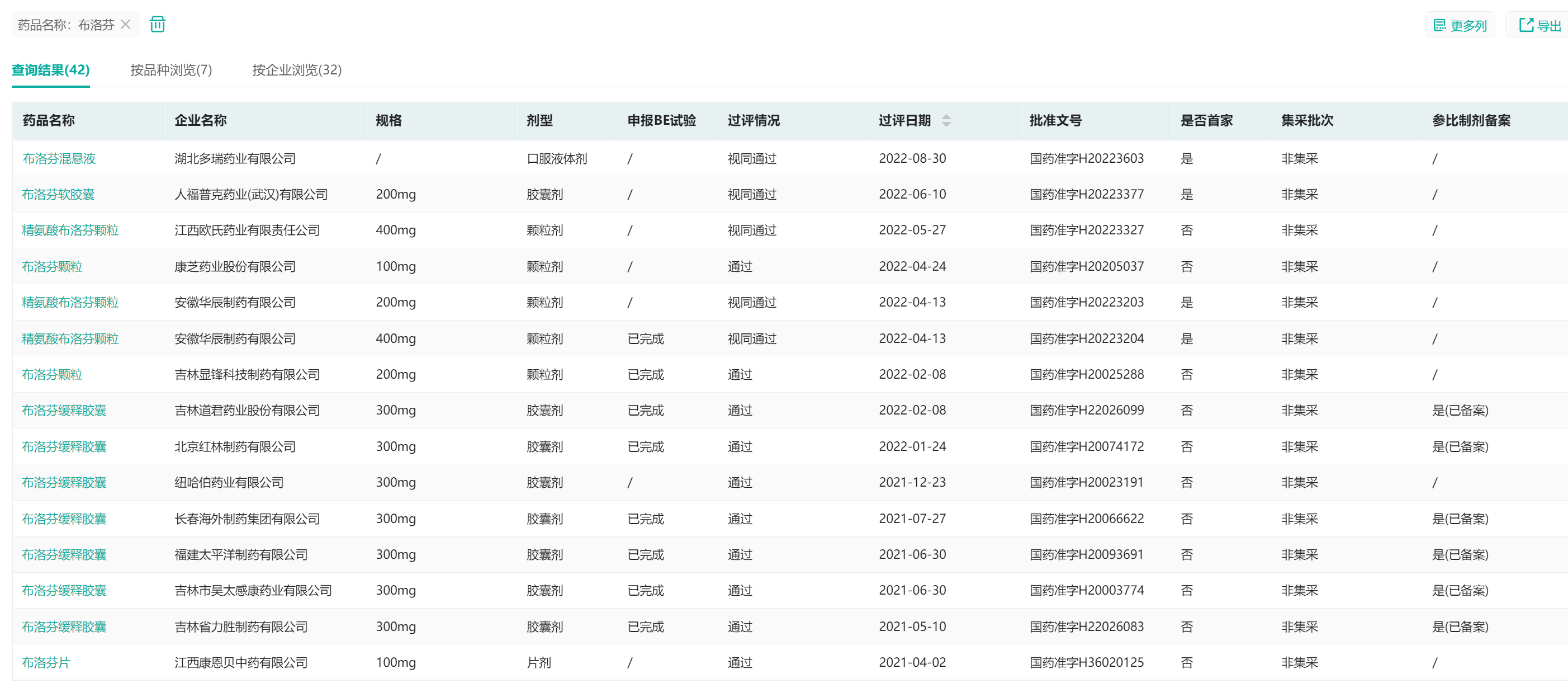
Task: Open 布洛芬颗粒 link from 康芝药业
Action: 53,267
